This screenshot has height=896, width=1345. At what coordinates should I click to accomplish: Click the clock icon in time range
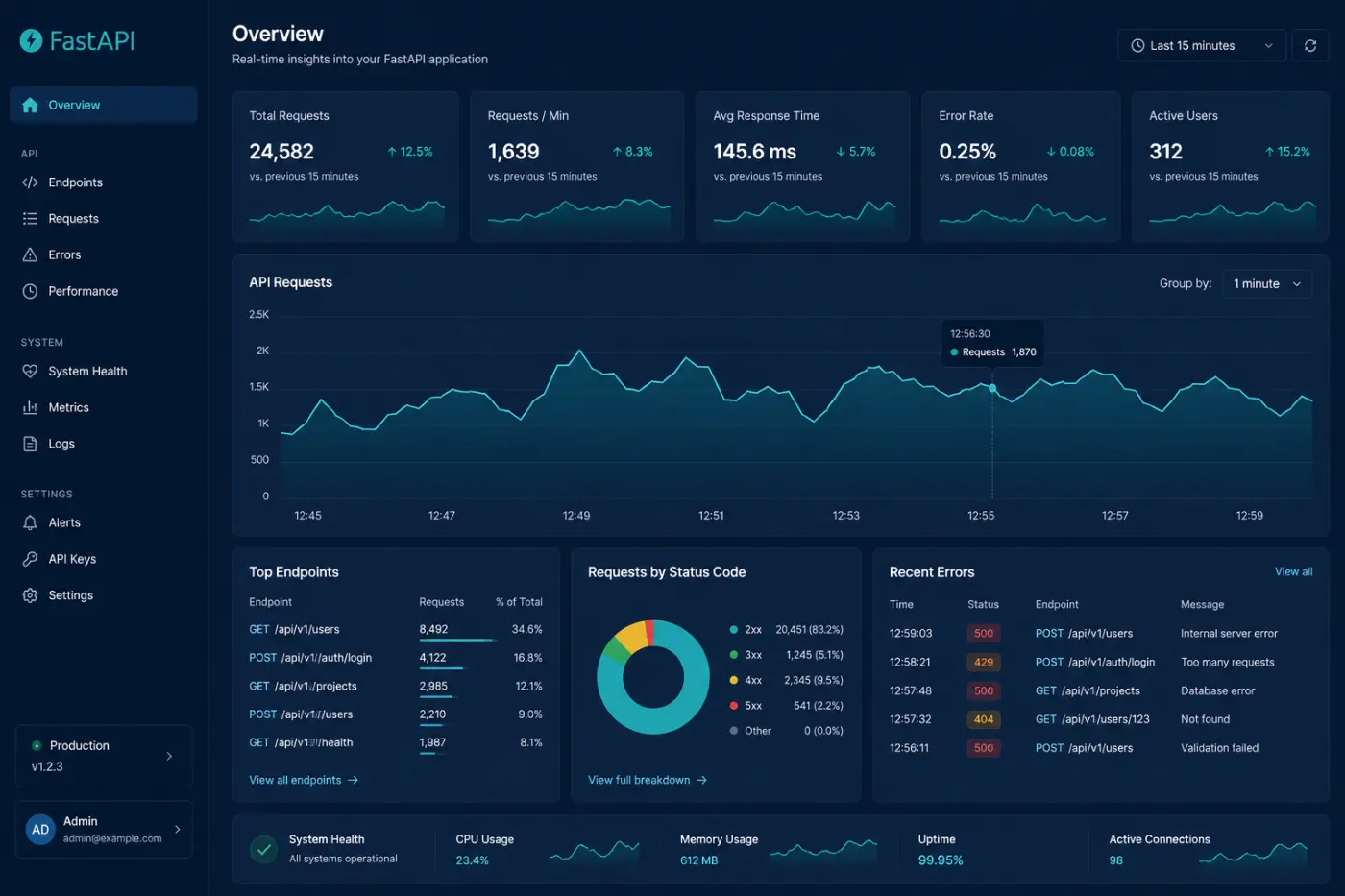tap(1137, 45)
